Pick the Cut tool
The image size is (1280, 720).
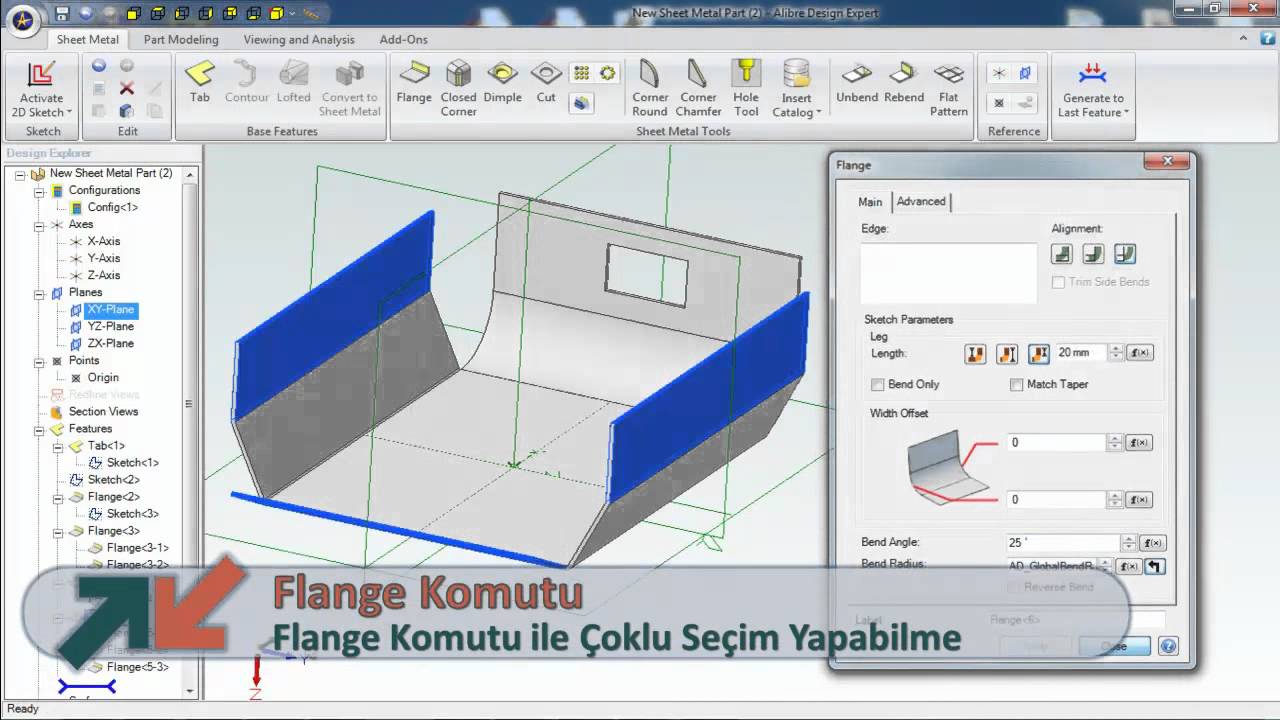tap(546, 82)
